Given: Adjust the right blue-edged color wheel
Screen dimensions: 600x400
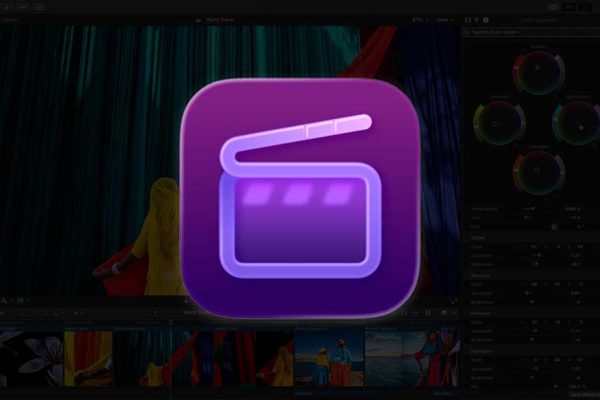Looking at the screenshot, I should coord(577,122).
